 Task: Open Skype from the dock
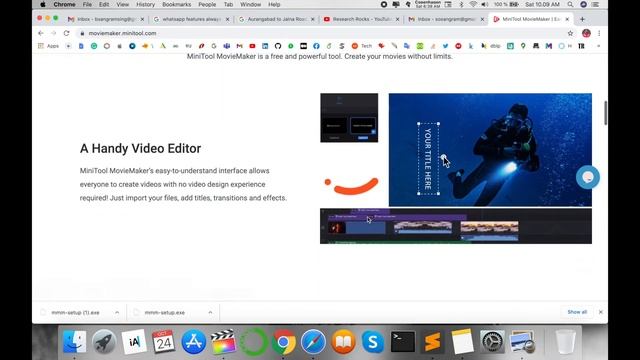tap(373, 342)
